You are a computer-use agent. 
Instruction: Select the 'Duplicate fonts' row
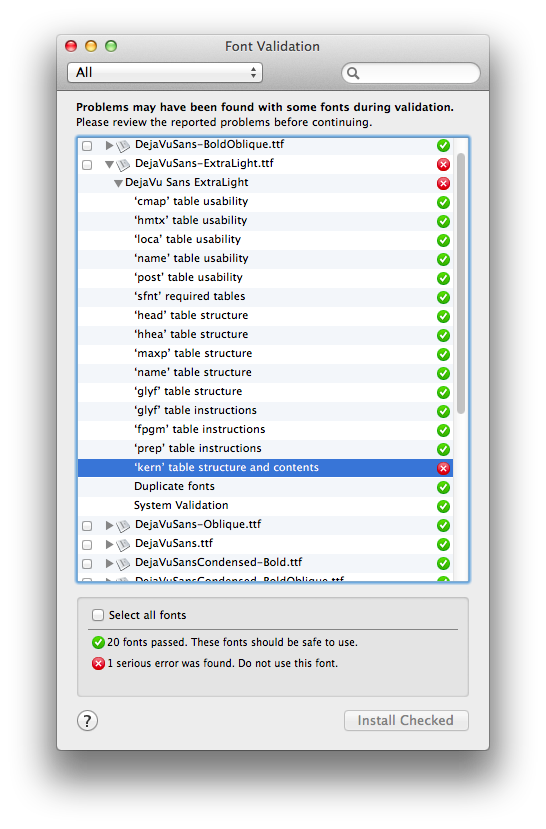(265, 486)
